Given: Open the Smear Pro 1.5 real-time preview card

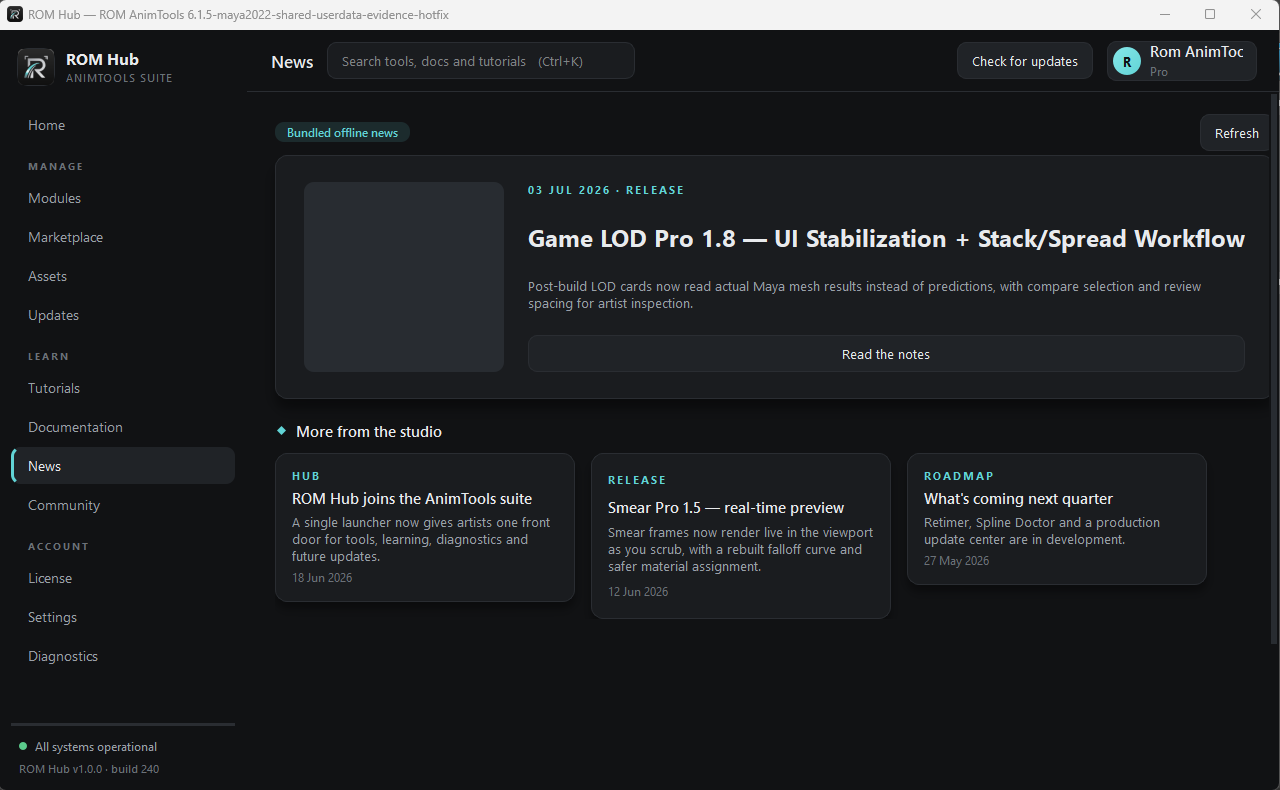Looking at the screenshot, I should 741,536.
